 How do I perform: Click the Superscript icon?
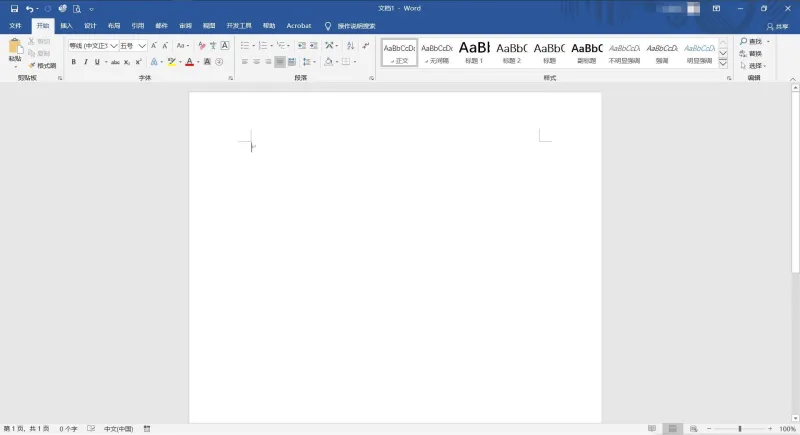coord(138,62)
